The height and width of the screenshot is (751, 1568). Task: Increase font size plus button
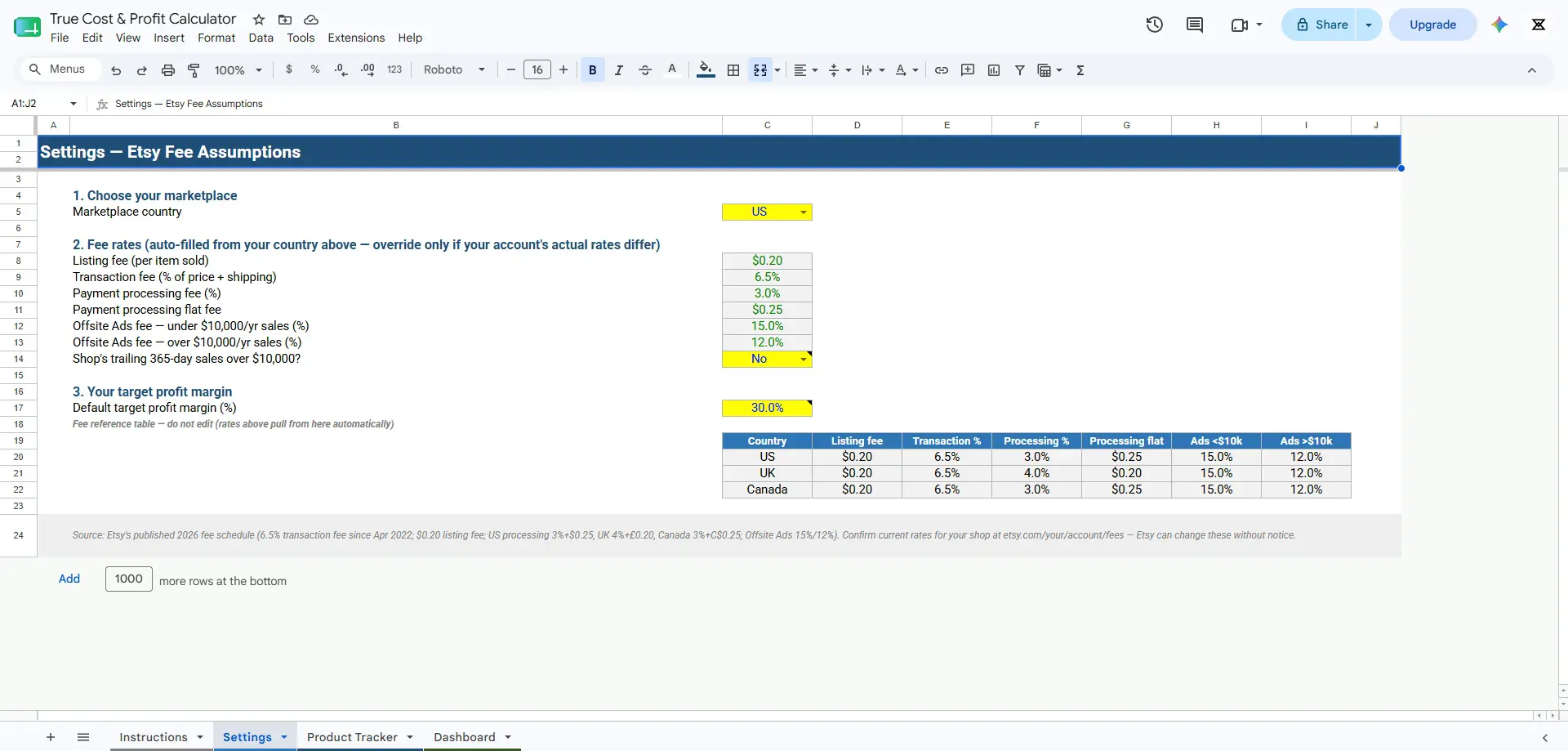[x=563, y=70]
